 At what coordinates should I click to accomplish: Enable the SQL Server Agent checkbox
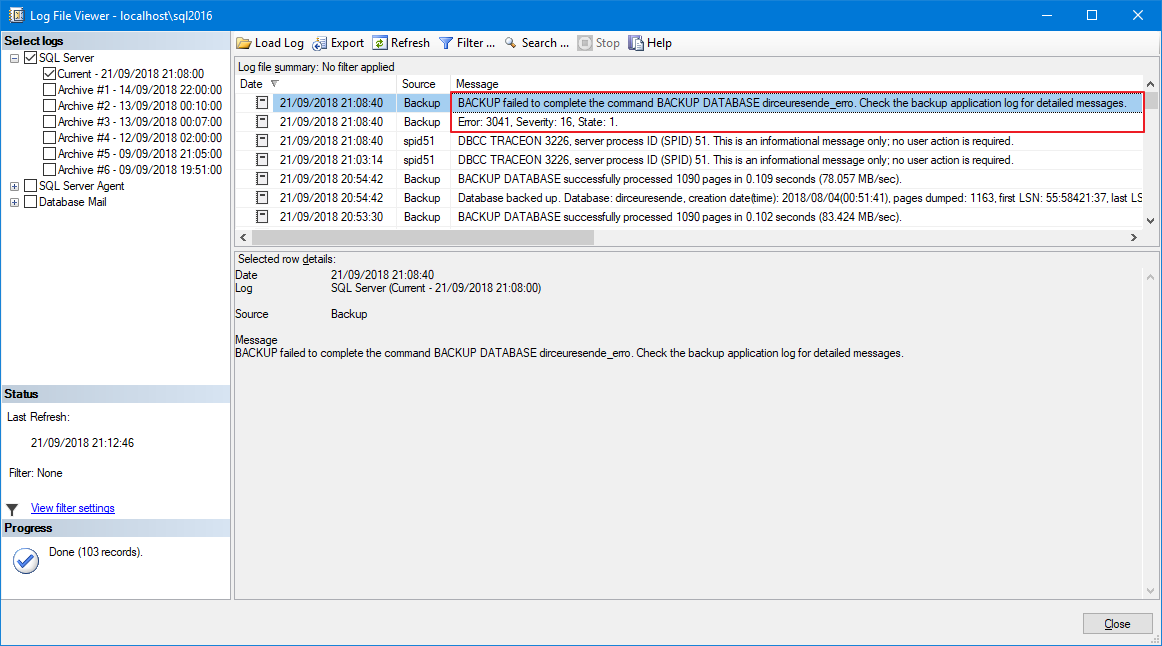(x=29, y=185)
